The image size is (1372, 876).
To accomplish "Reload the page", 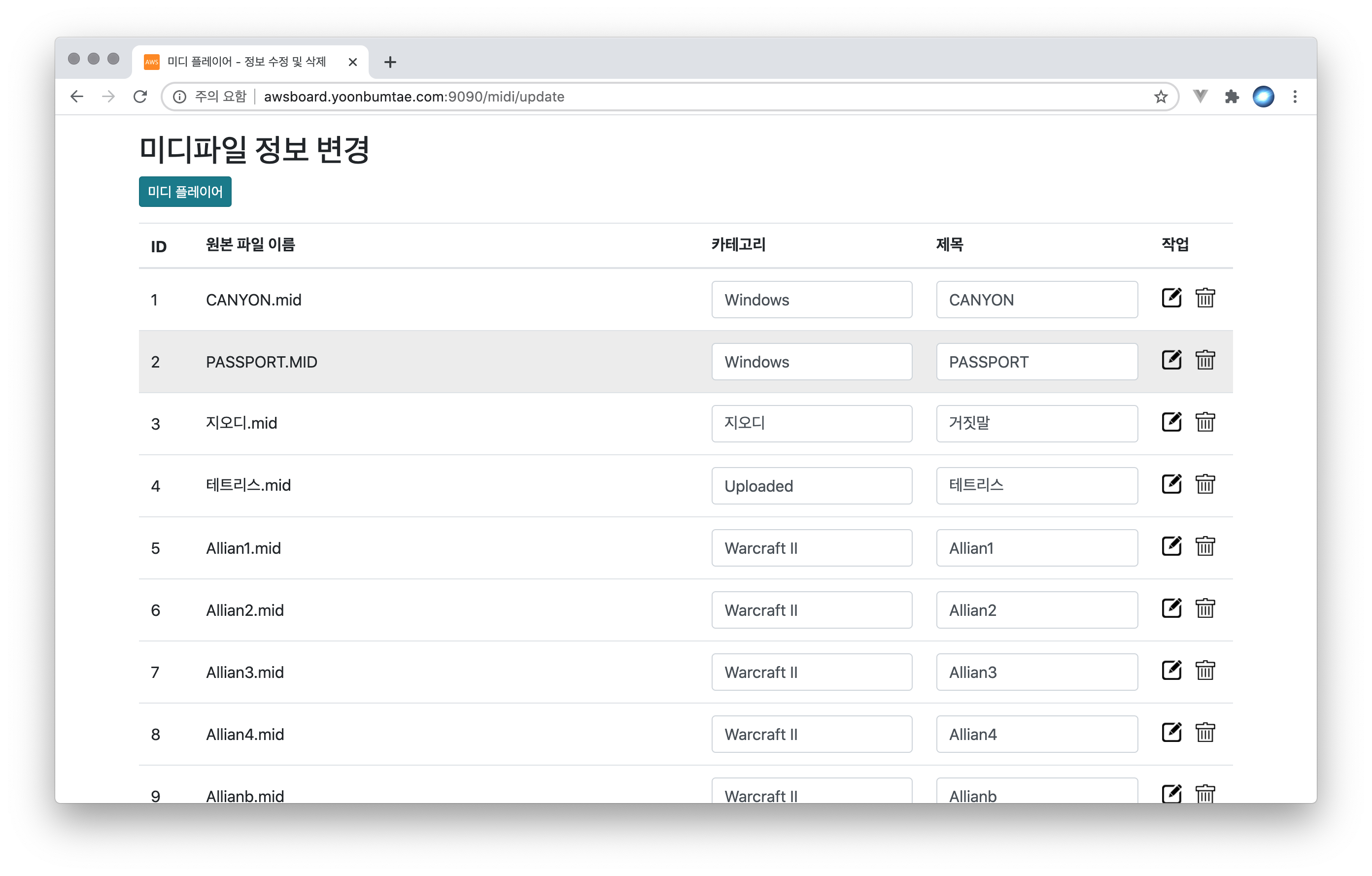I will click(140, 97).
